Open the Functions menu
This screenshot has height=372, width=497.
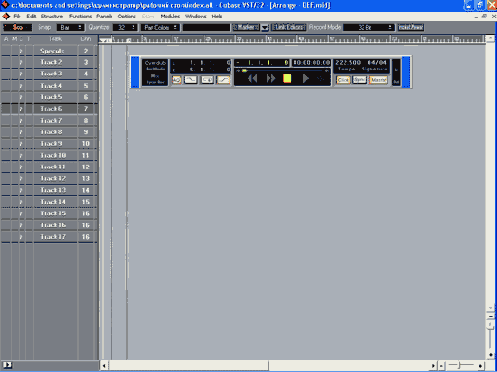[x=80, y=16]
